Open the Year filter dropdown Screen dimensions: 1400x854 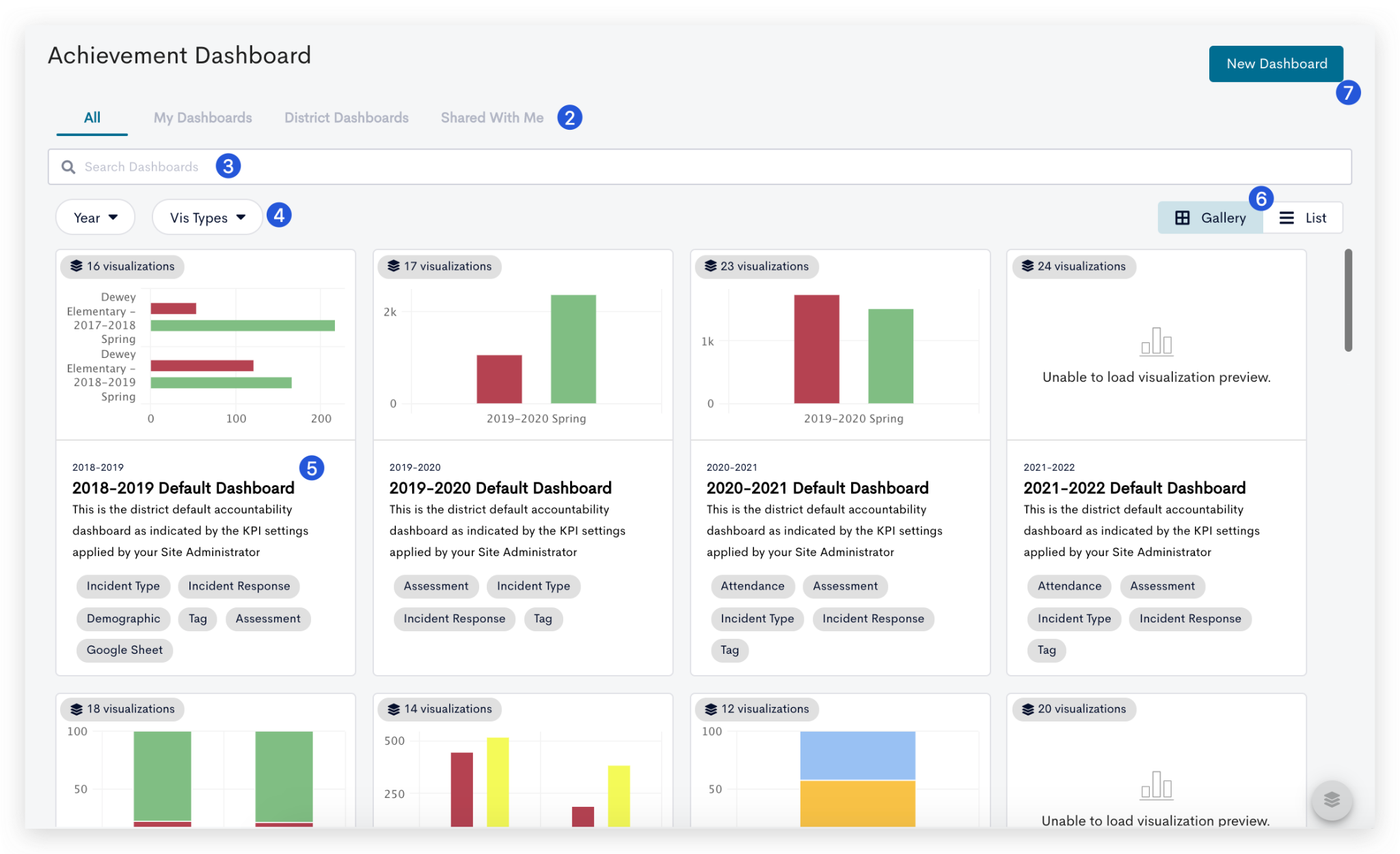pyautogui.click(x=95, y=217)
